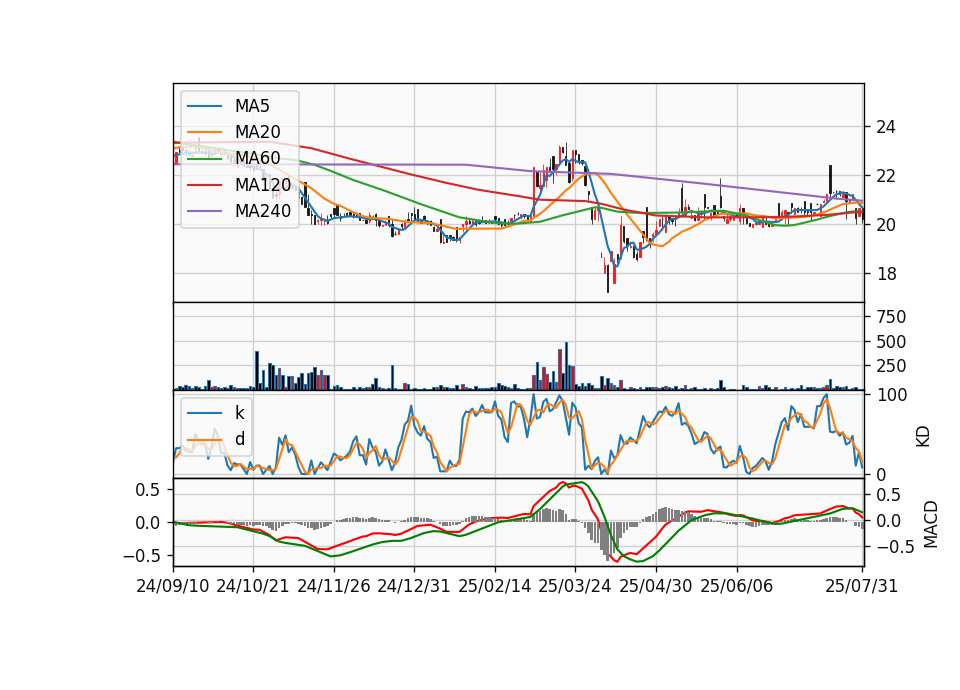Click the red MA120 legend line sample
The width and height of the screenshot is (960, 690).
204,184
